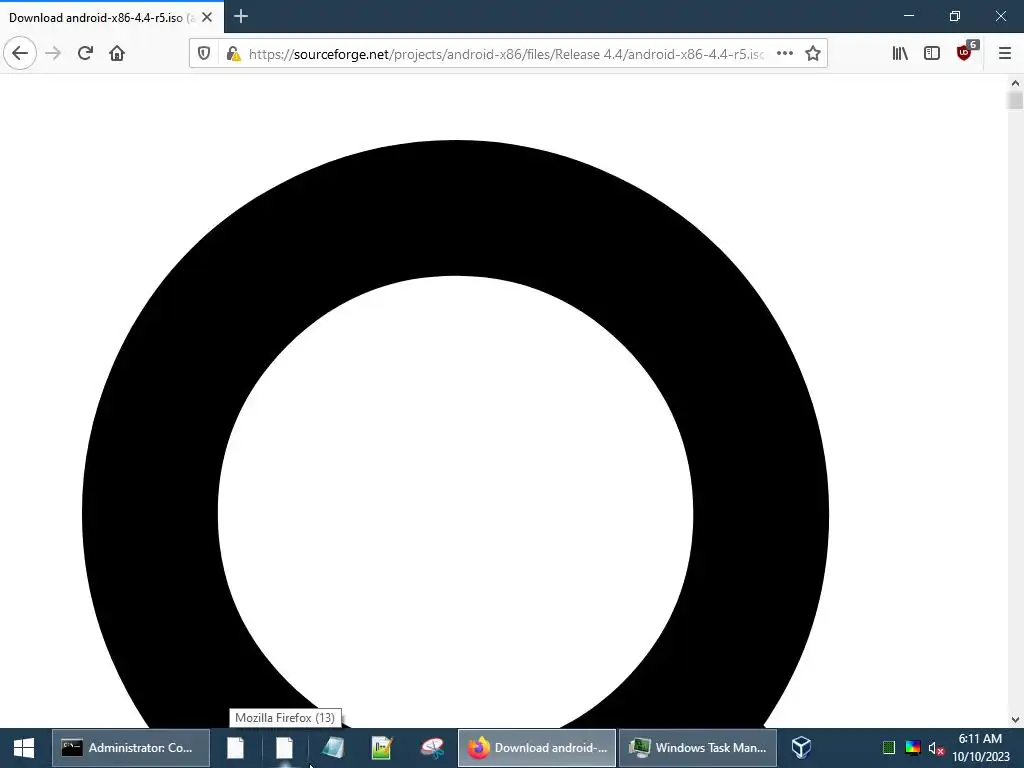Open a new tab with plus button
The width and height of the screenshot is (1024, 768).
(240, 16)
